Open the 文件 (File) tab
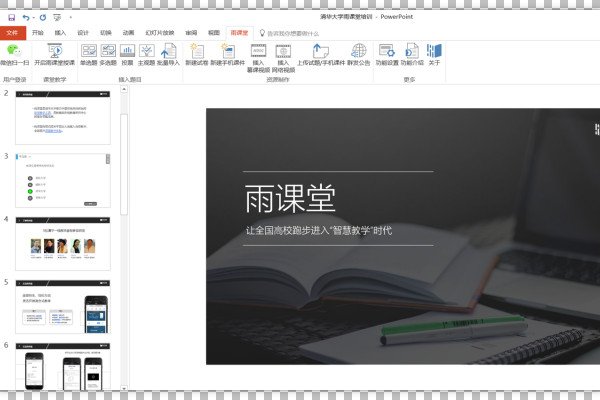 tap(12, 33)
